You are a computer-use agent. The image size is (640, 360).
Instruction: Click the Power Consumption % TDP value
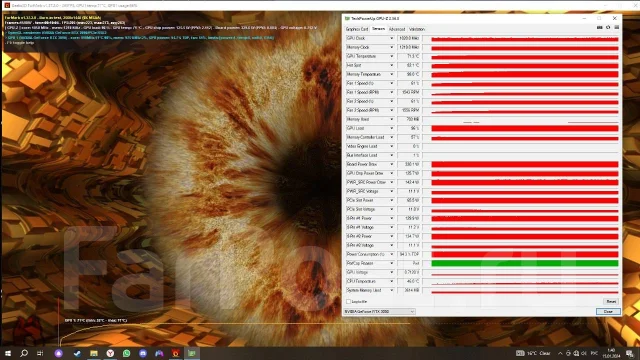point(409,254)
